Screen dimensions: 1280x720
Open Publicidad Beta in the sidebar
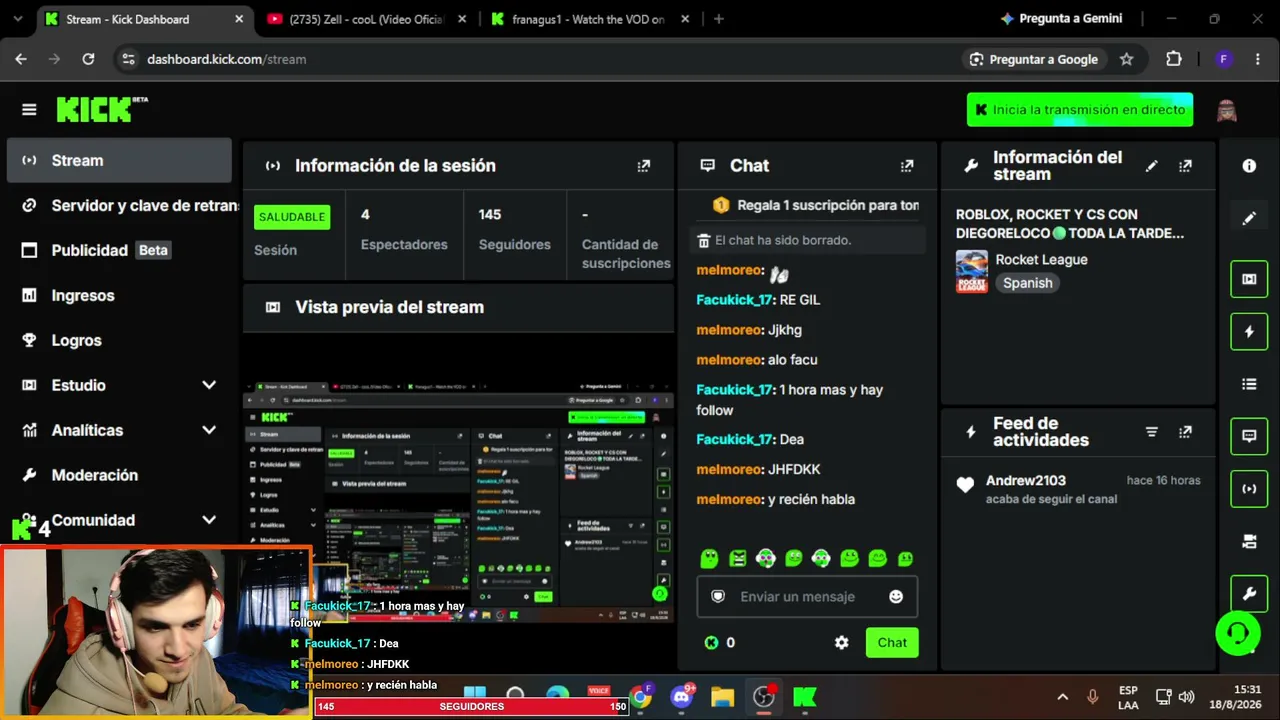click(x=119, y=250)
